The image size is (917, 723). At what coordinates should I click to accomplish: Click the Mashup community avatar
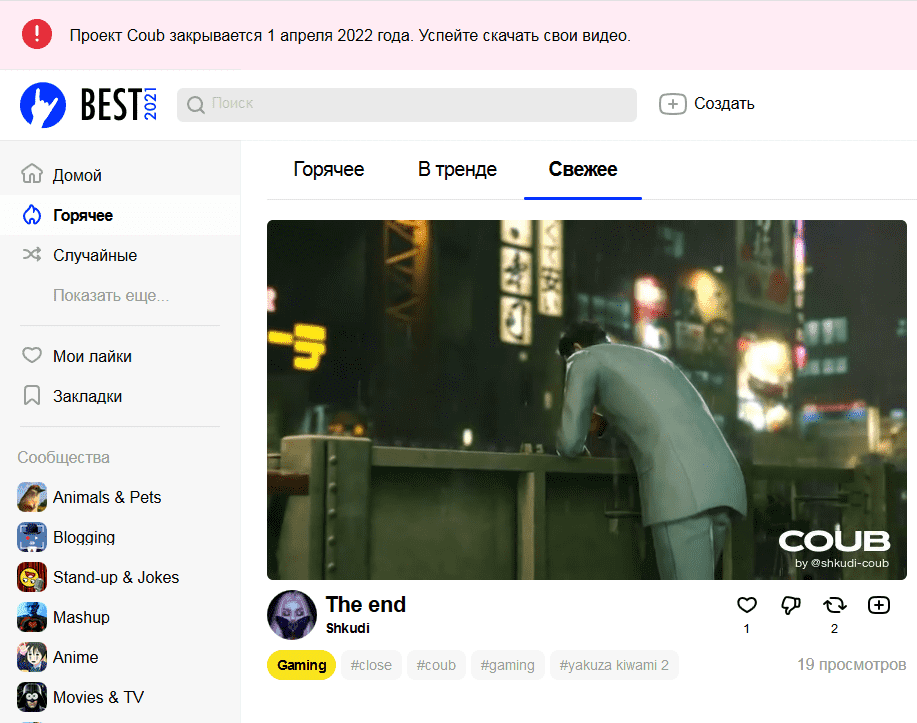click(32, 617)
